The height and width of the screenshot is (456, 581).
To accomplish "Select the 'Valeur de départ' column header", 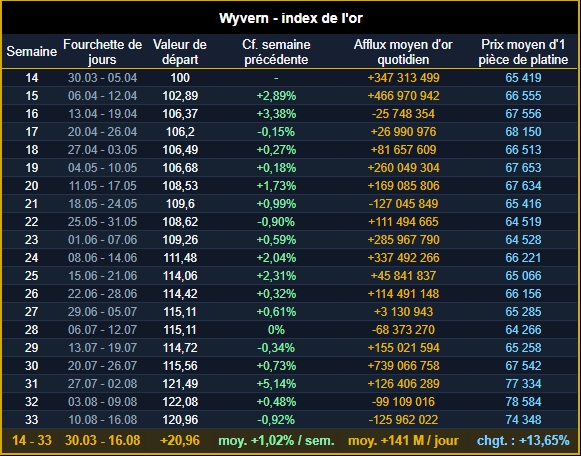I will 180,52.
